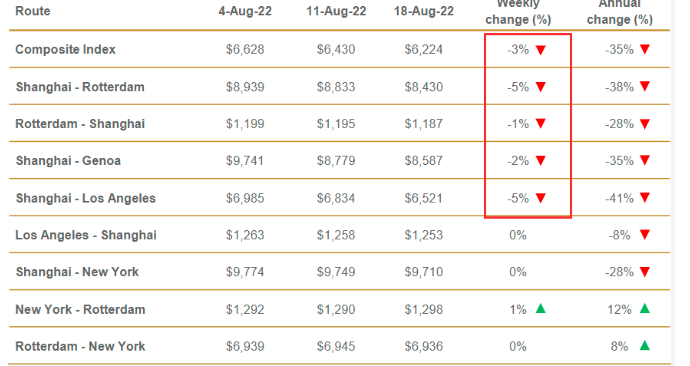
Task: Select the 11-Aug-22 column header
Action: pos(336,11)
